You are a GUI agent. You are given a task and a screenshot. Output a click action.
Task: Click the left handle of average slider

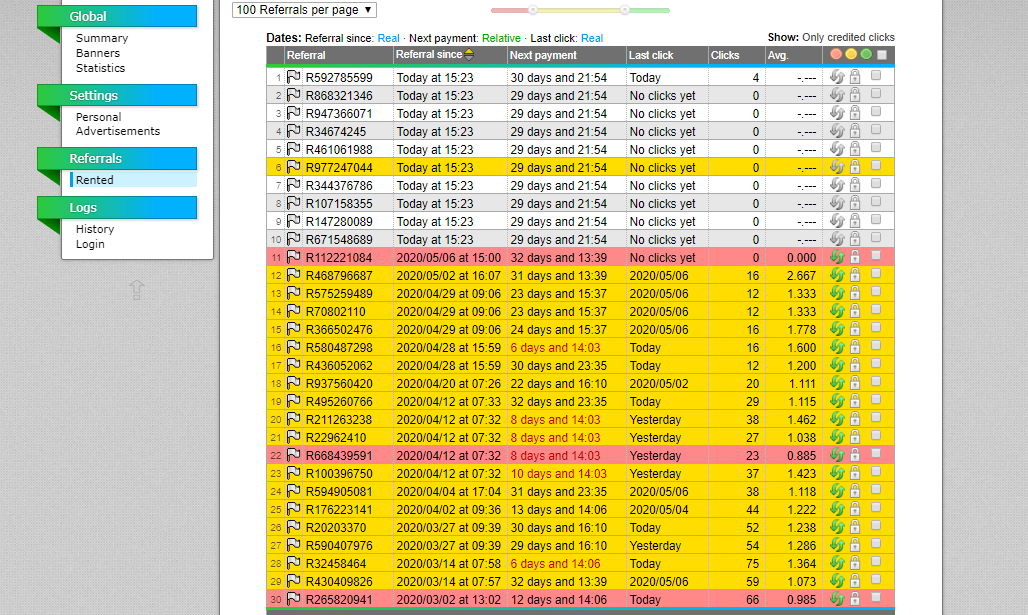pos(533,10)
